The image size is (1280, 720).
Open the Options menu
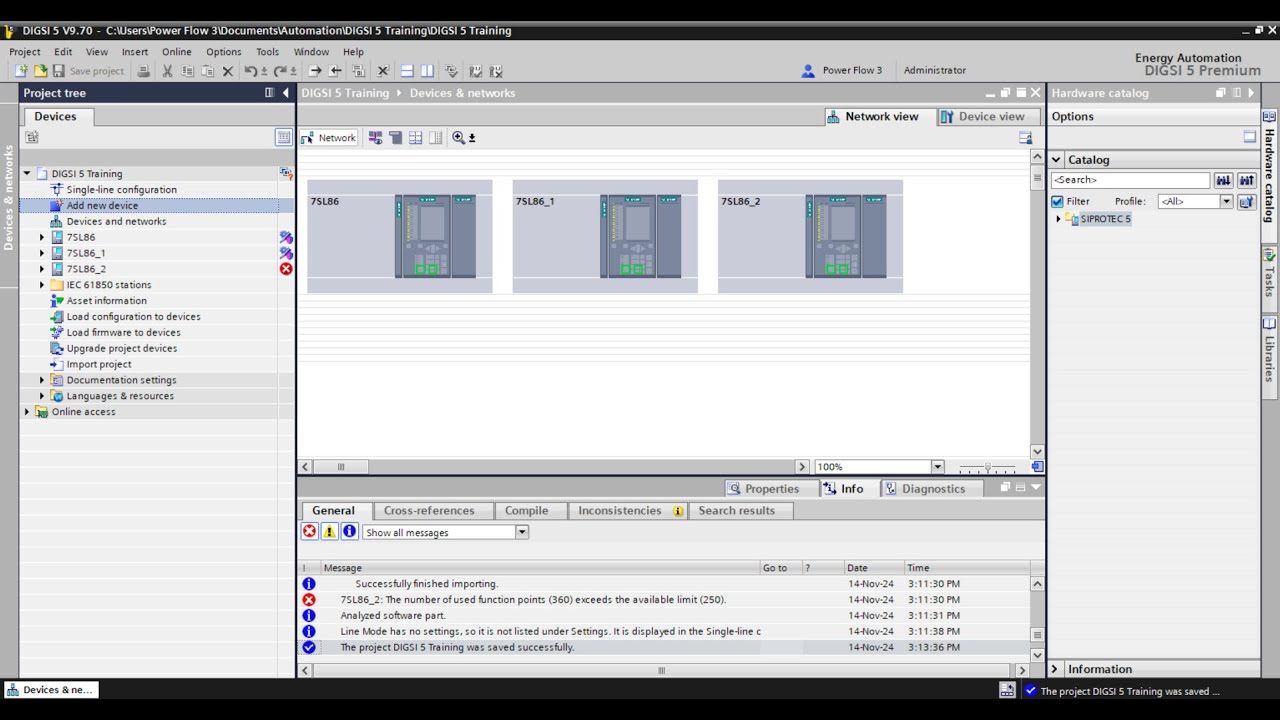click(224, 52)
